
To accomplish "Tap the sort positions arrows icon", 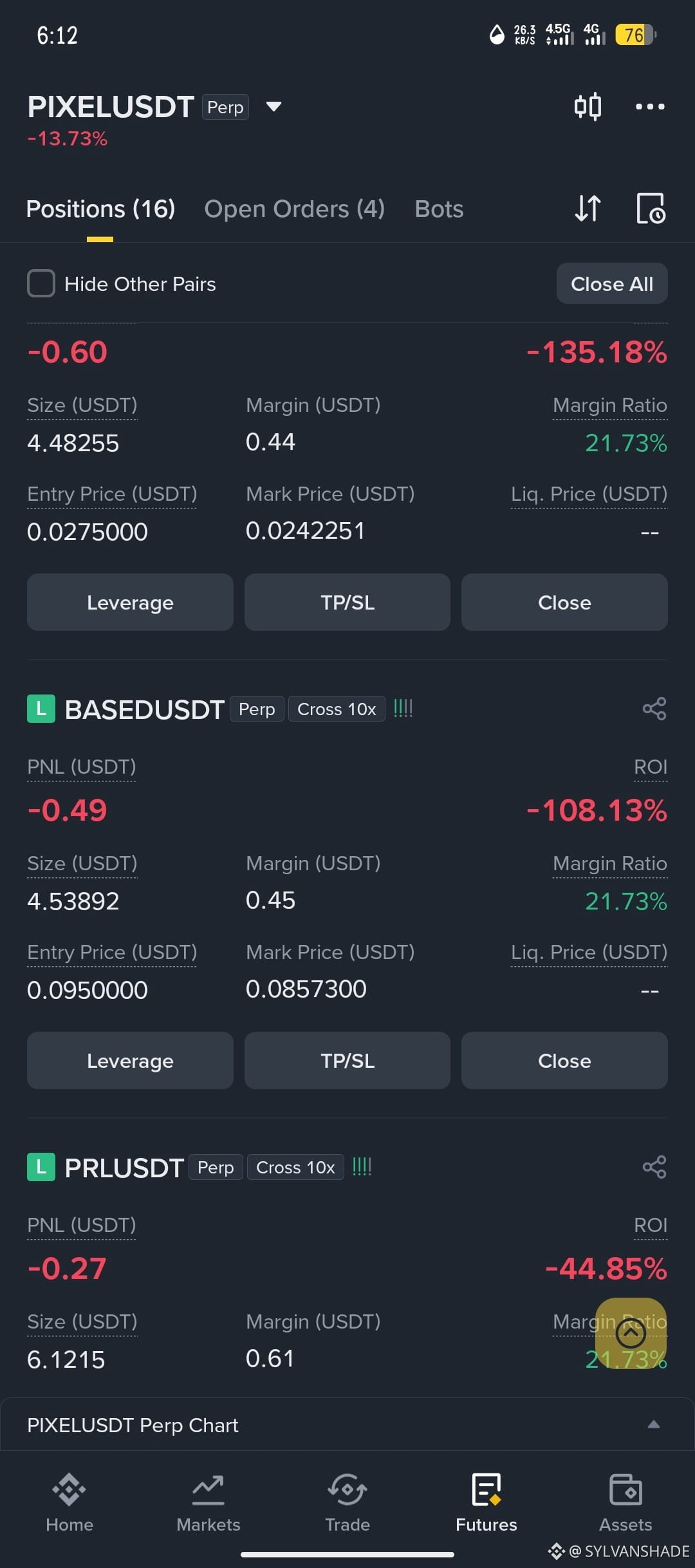I will point(588,209).
